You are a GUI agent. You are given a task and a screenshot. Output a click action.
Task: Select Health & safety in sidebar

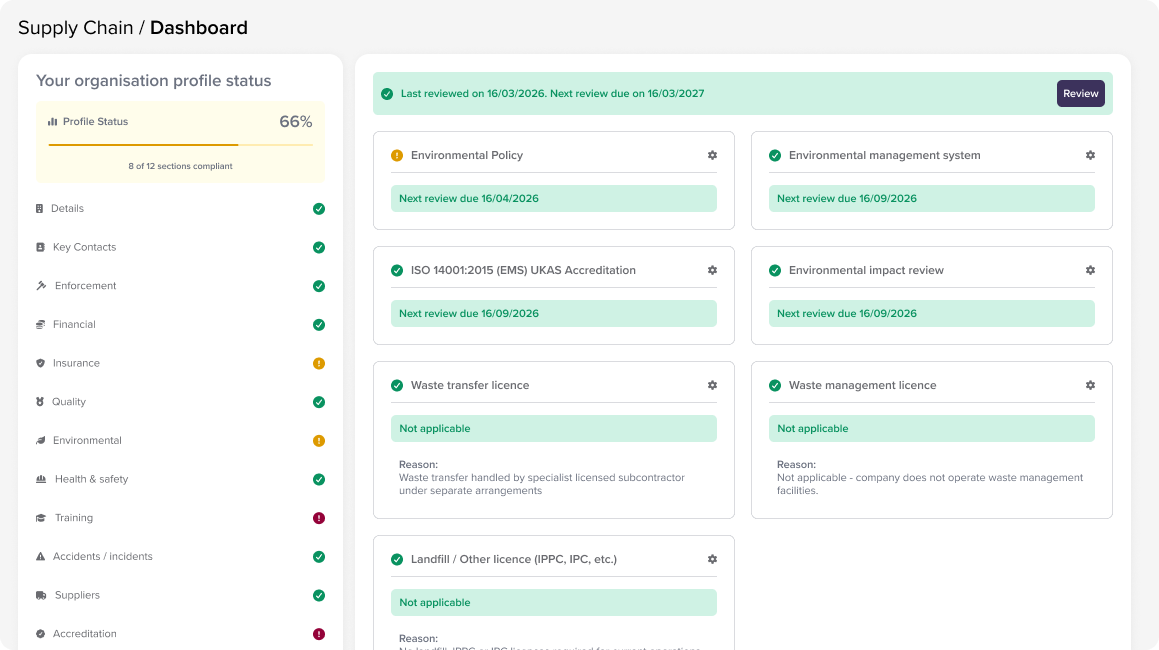91,479
